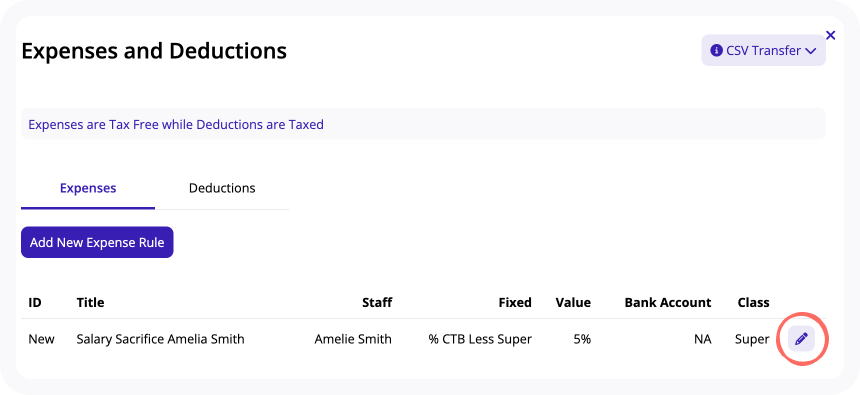860x395 pixels.
Task: Sort by Staff column header
Action: tap(377, 302)
